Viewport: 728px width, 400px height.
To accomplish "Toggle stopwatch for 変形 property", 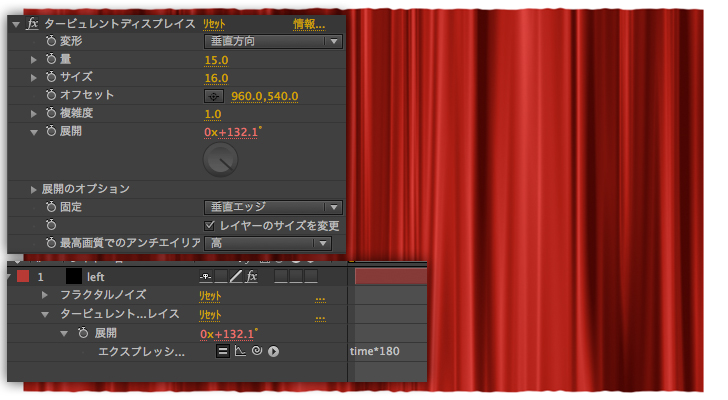I will click(x=50, y=42).
